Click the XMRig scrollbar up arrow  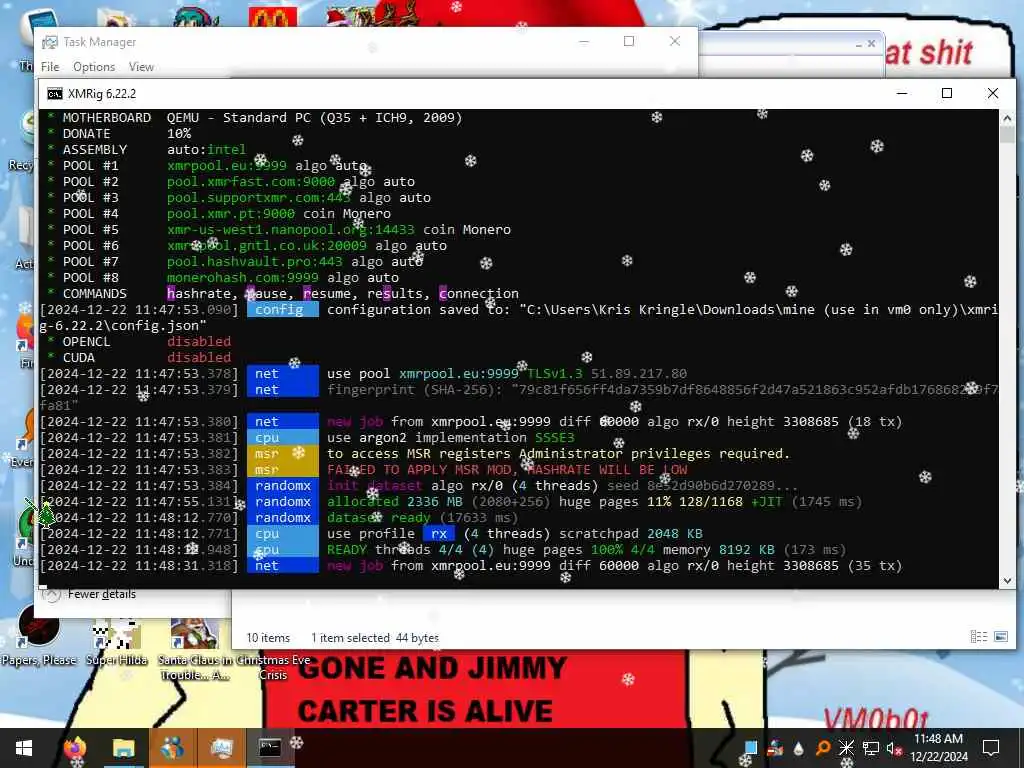click(1007, 118)
